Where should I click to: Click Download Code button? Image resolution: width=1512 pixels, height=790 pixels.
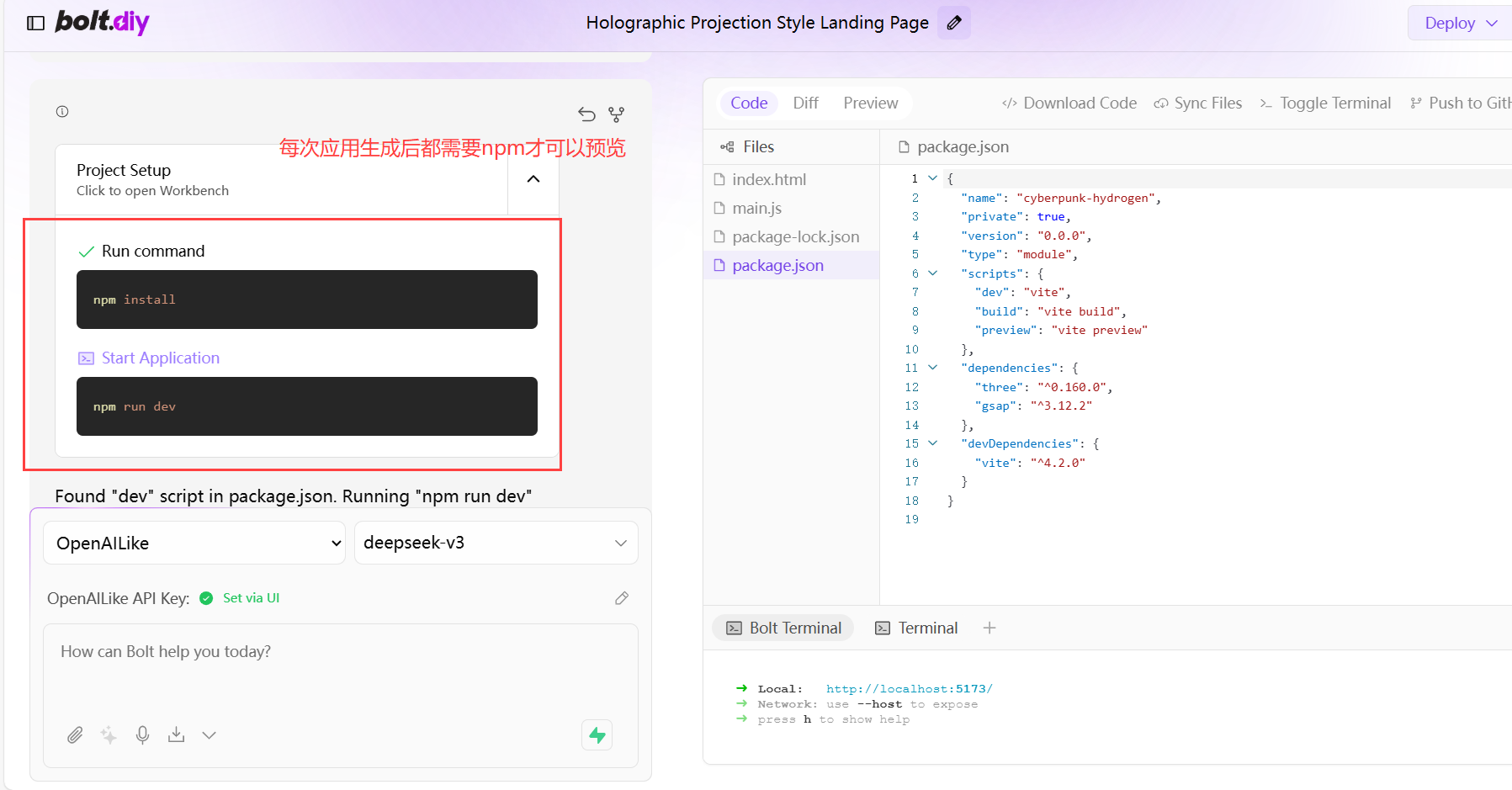click(1069, 103)
